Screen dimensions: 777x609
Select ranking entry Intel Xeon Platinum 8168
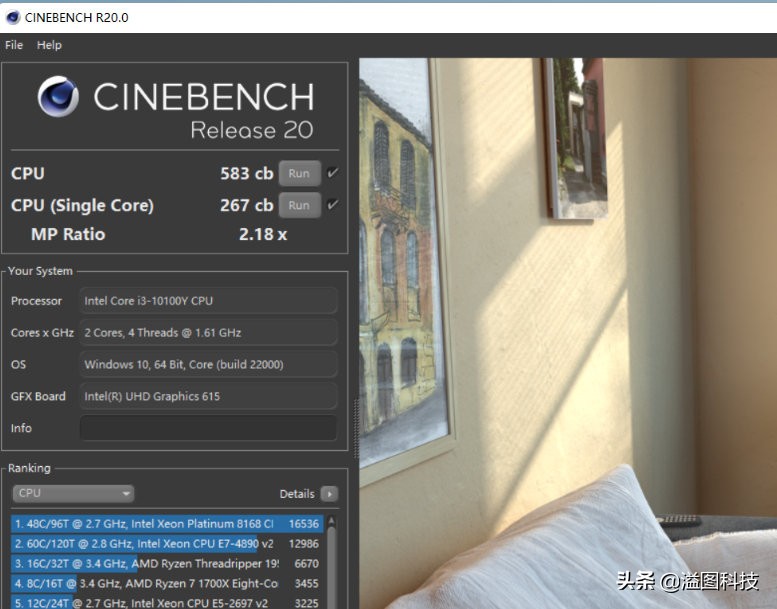click(x=167, y=524)
